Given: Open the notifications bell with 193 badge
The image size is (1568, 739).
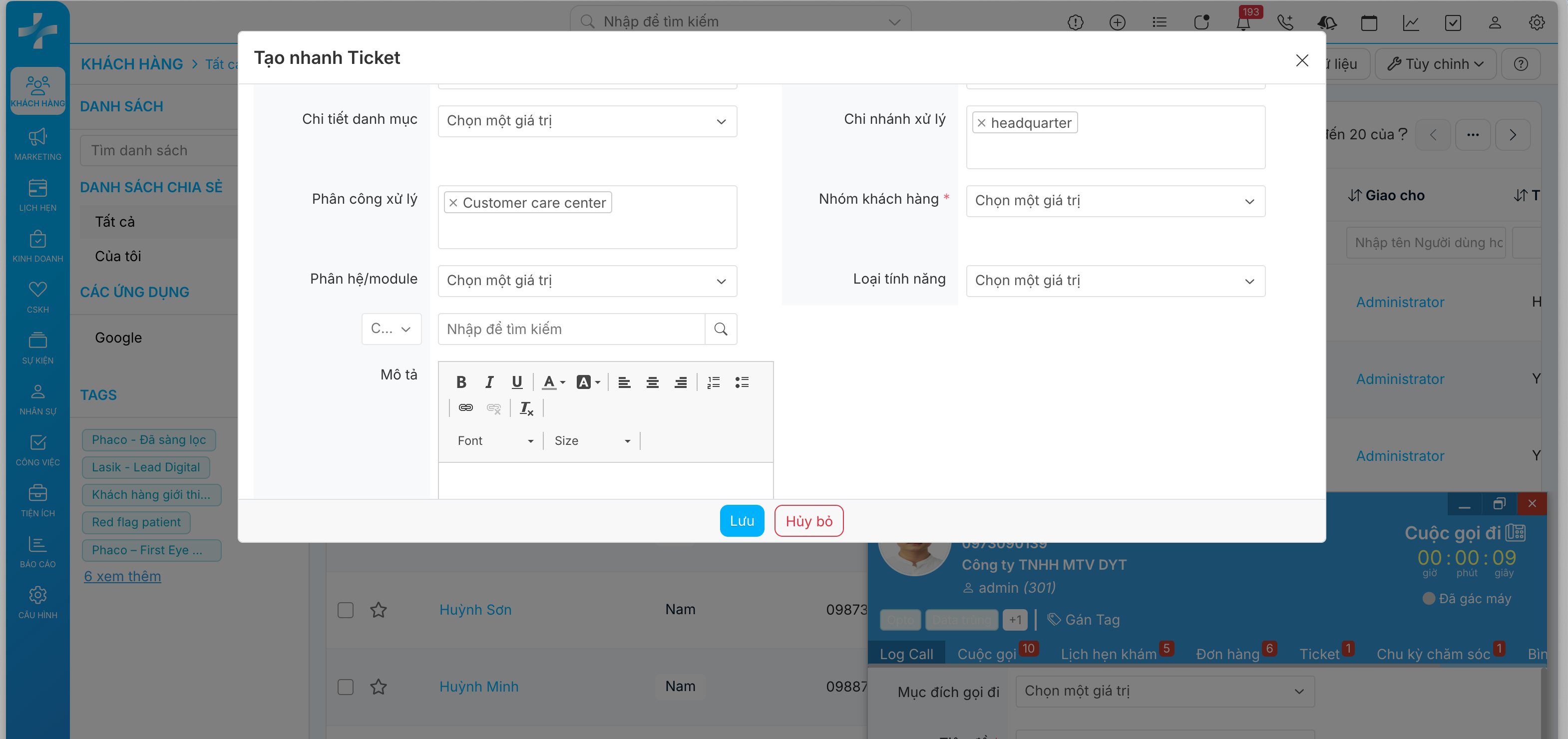Looking at the screenshot, I should pos(1243,23).
